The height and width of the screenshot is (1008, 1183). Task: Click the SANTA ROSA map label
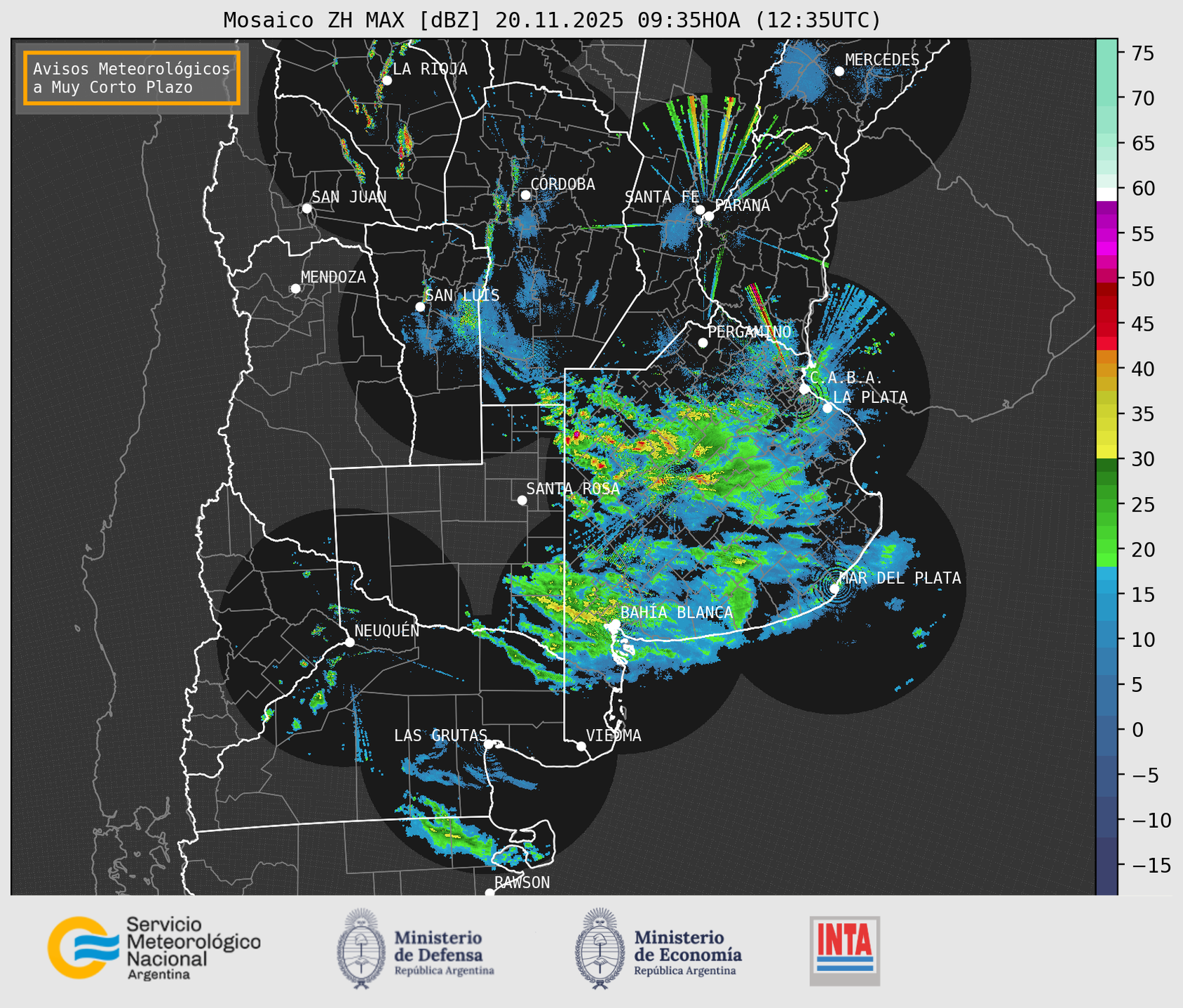pos(573,489)
